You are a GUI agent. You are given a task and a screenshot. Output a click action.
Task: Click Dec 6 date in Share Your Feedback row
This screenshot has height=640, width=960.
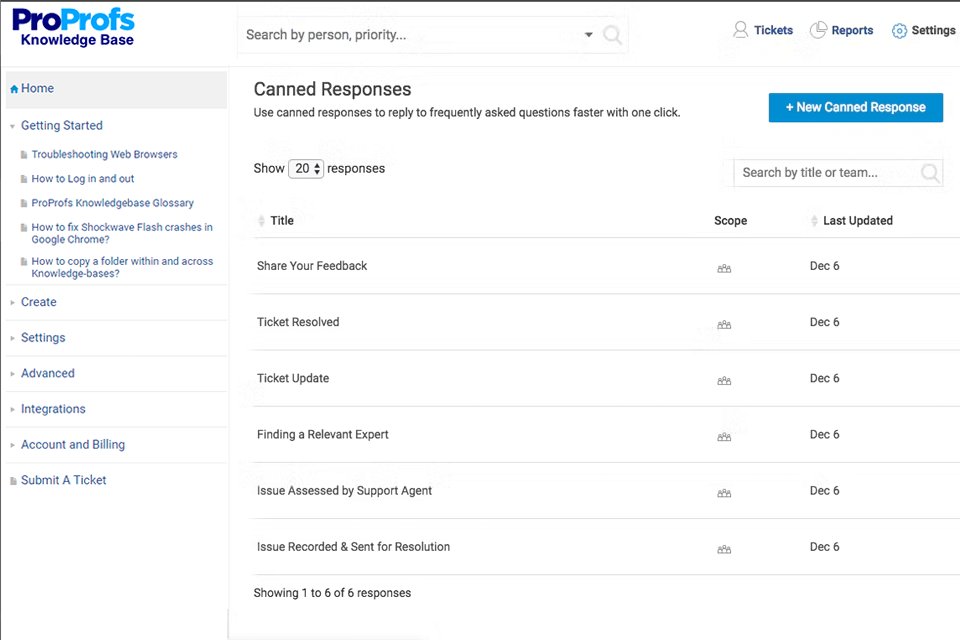(824, 266)
